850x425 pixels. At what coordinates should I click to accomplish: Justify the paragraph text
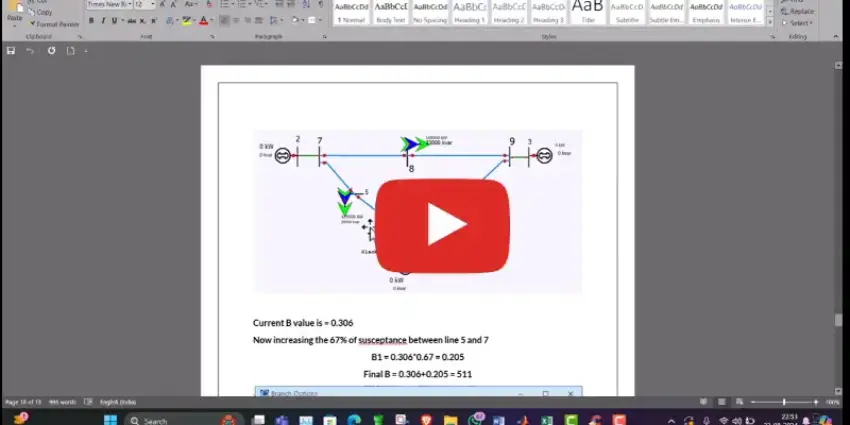[259, 21]
